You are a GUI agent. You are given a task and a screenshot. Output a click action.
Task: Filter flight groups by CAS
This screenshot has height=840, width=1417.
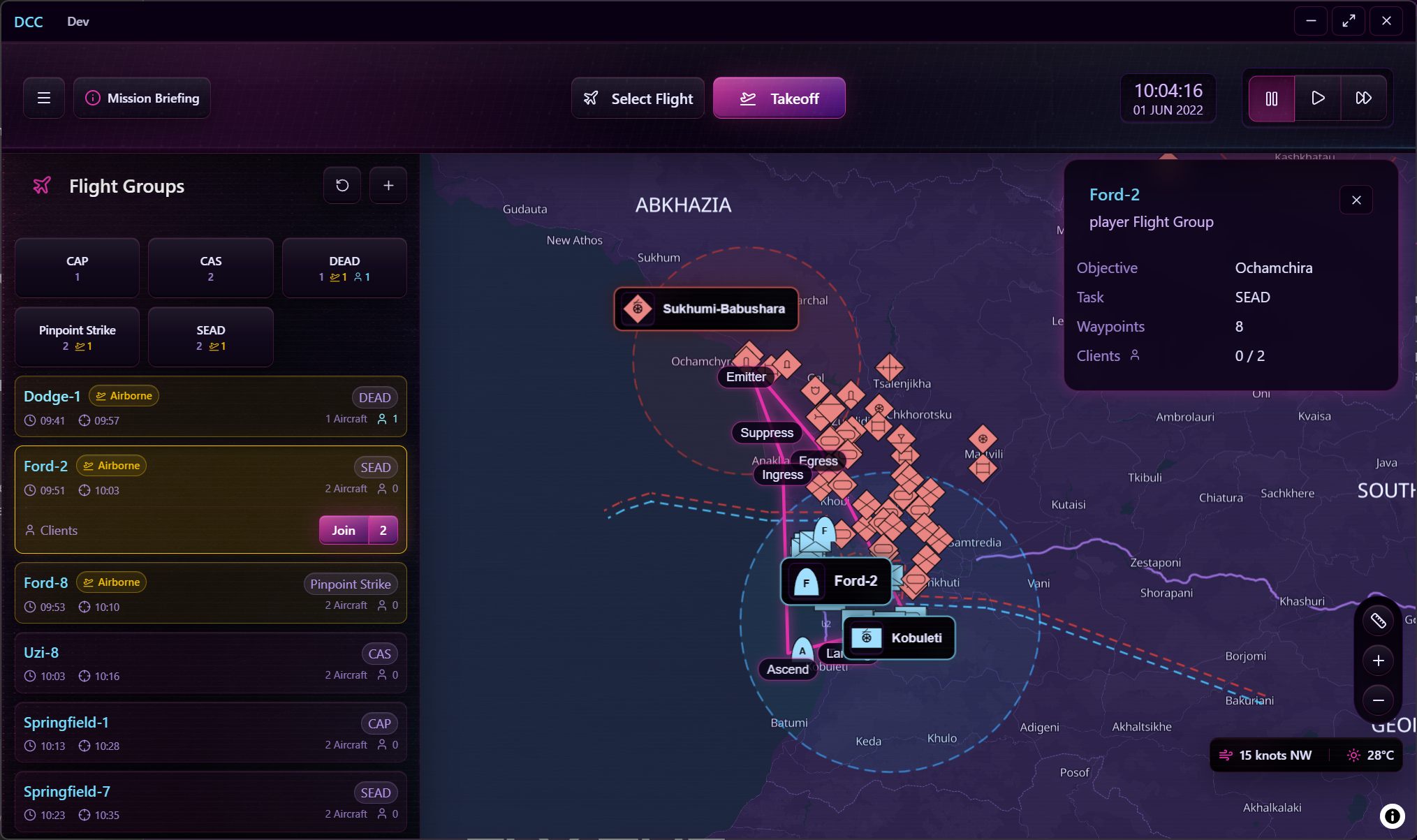pos(211,268)
